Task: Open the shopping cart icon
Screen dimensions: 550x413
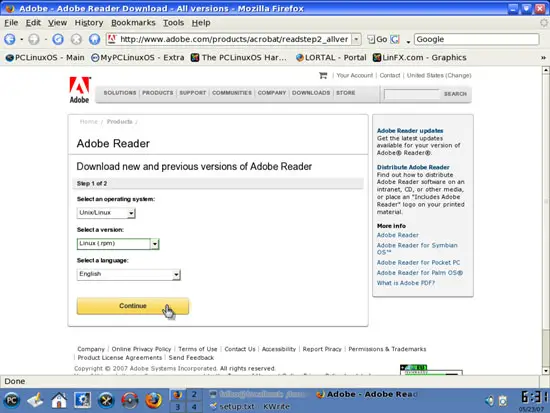Action: click(x=323, y=75)
